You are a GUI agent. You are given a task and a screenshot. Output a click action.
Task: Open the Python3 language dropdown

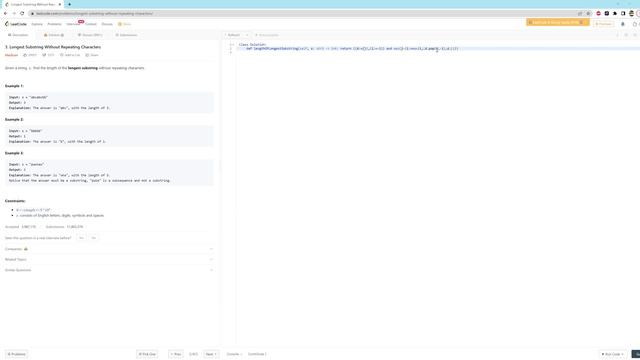click(236, 35)
